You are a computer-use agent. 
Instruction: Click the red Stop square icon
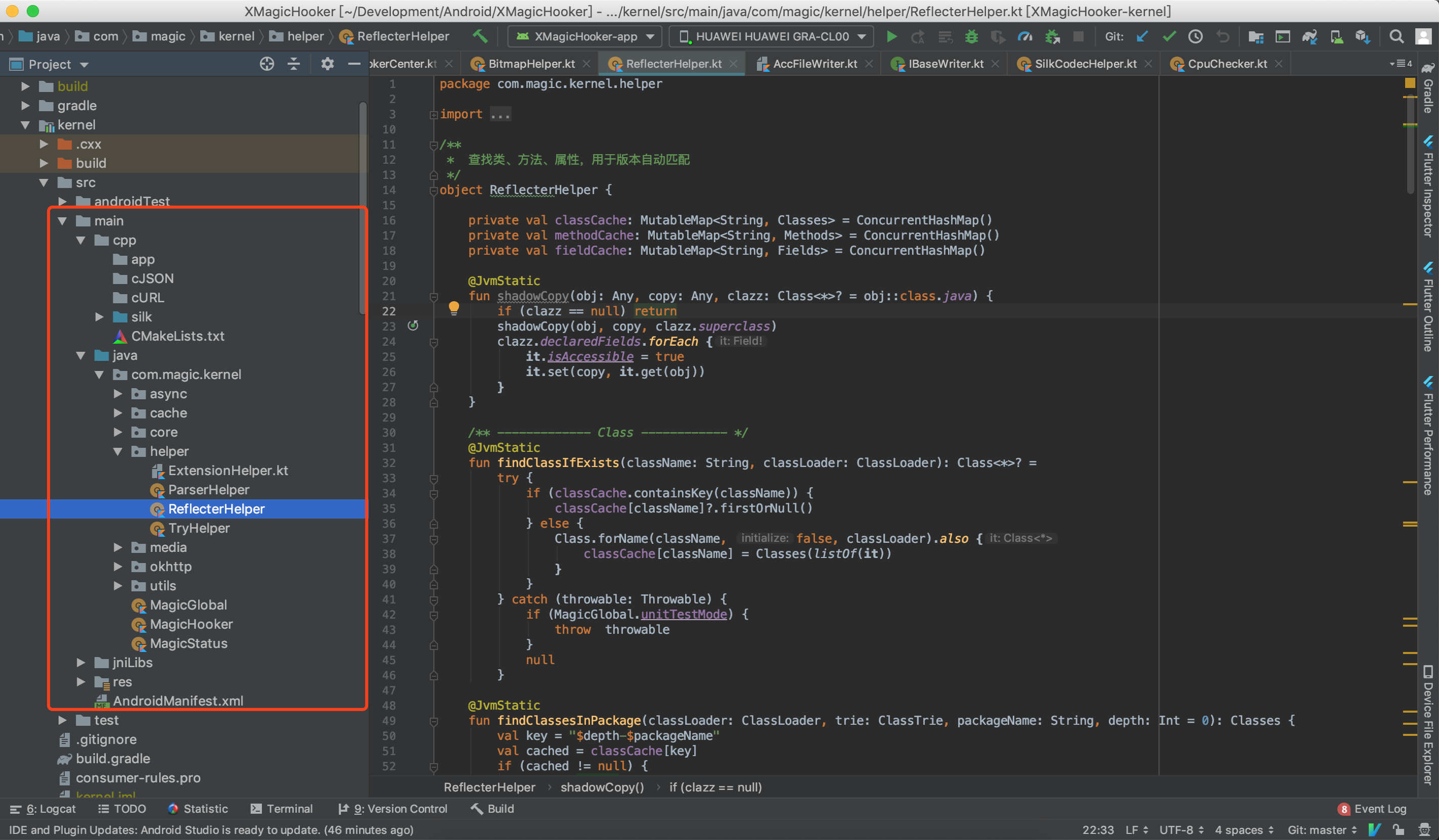[x=1078, y=36]
